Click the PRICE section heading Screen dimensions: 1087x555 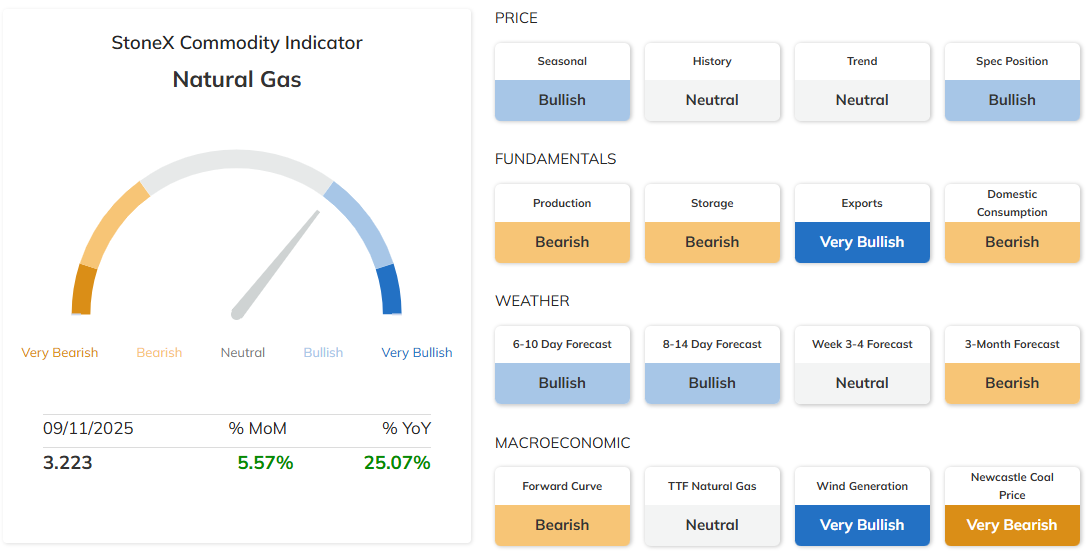[x=516, y=18]
